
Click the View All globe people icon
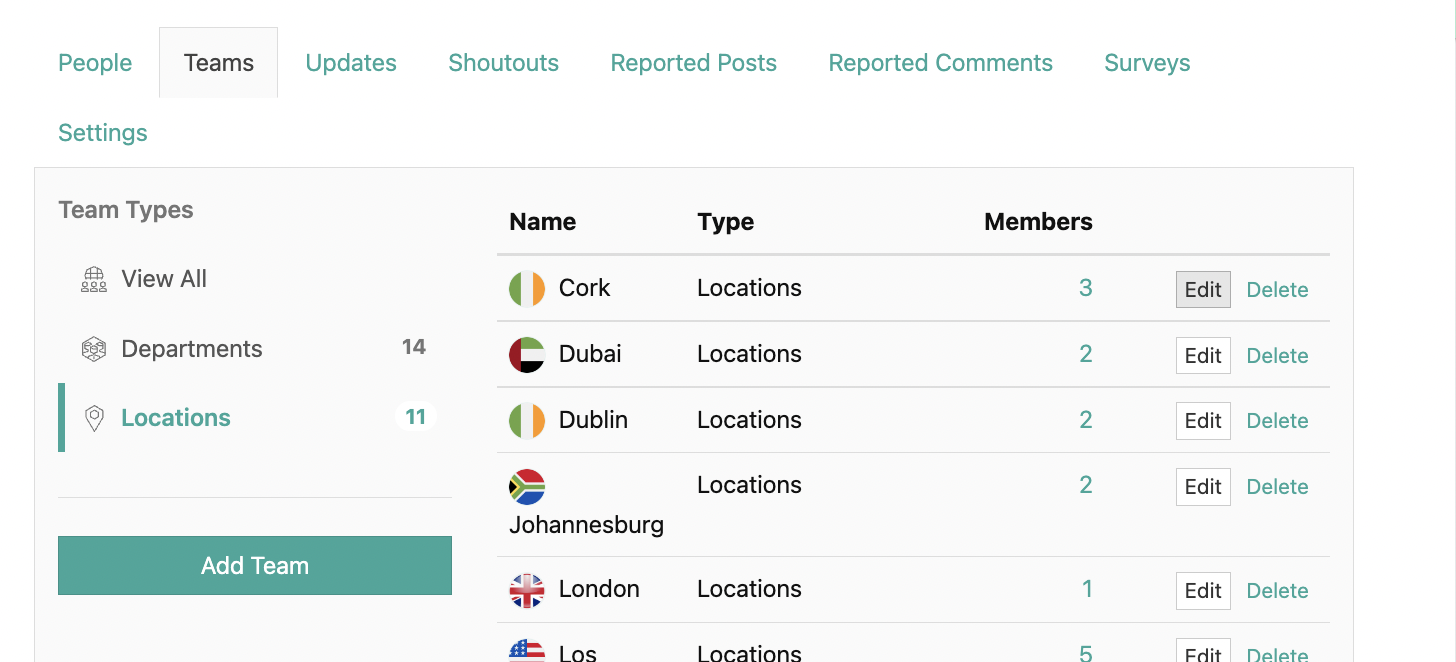coord(94,280)
